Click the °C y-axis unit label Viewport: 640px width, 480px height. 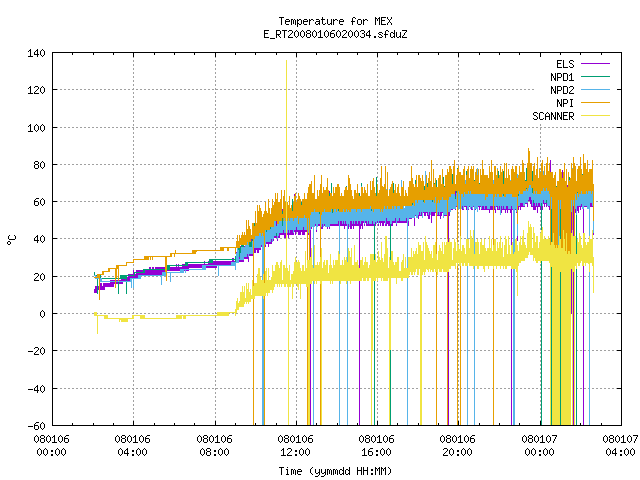tap(11, 240)
